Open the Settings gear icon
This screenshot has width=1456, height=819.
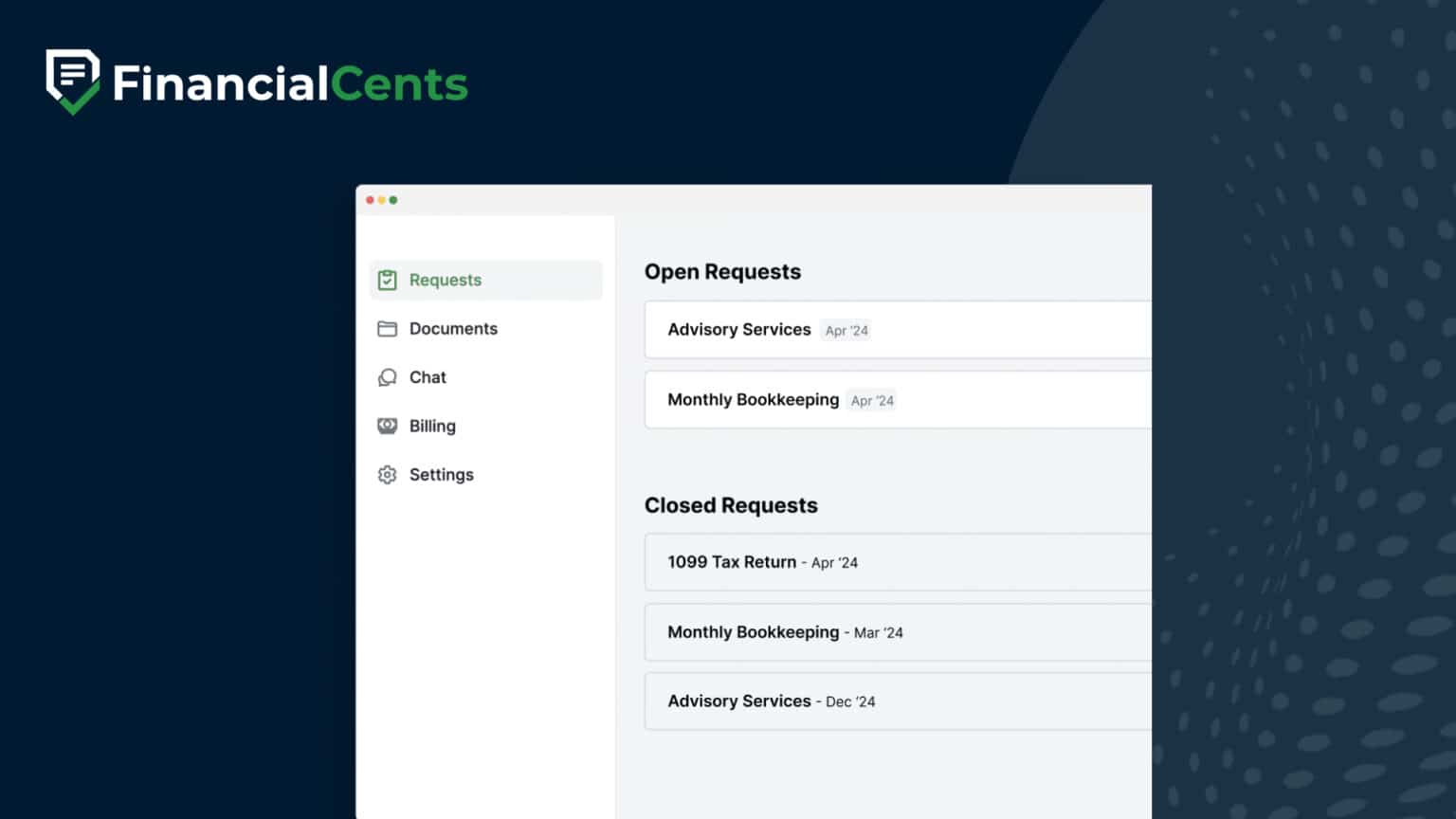(x=387, y=474)
